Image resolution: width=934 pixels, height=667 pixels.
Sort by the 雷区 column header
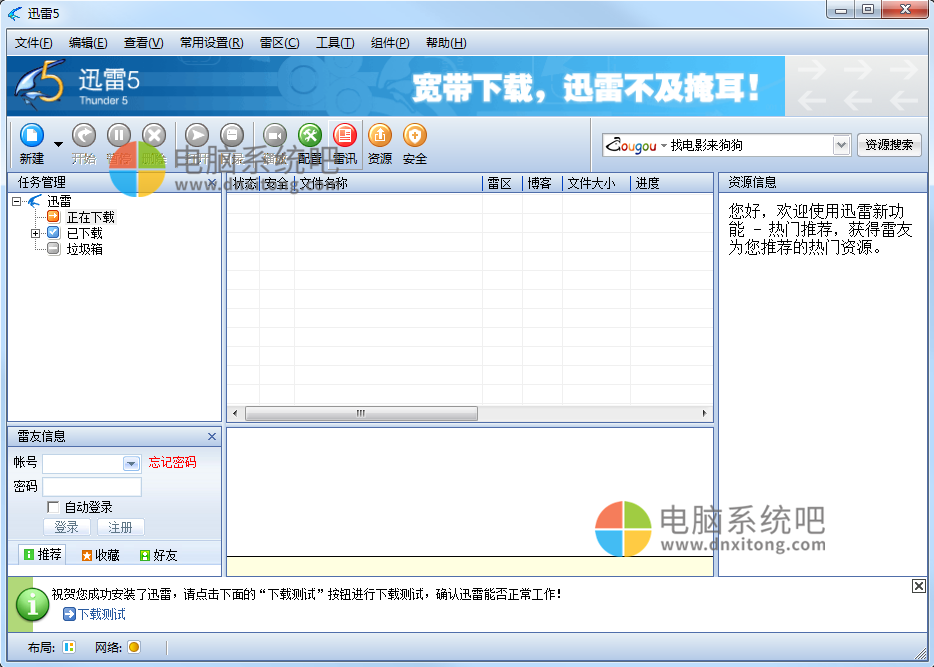pos(502,183)
